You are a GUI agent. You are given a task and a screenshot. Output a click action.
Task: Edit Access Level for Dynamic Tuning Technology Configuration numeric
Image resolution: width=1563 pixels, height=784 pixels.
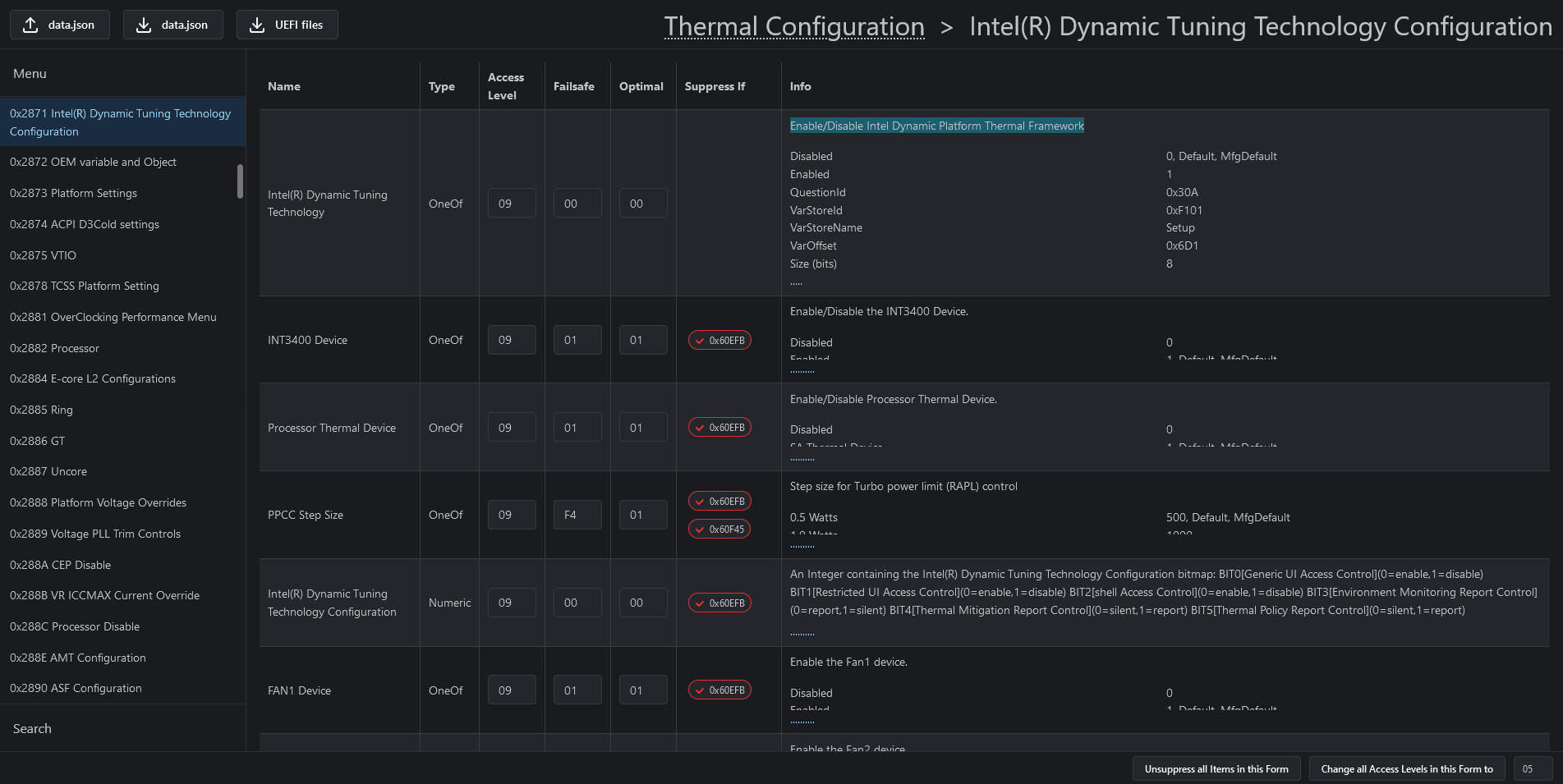pyautogui.click(x=512, y=603)
